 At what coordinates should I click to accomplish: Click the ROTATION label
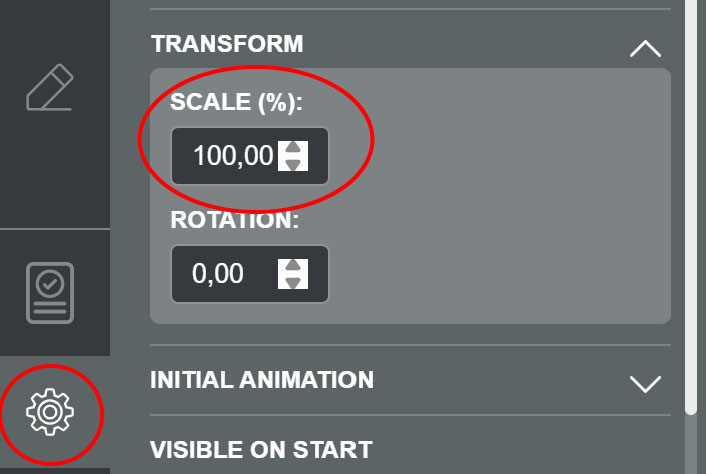click(235, 220)
